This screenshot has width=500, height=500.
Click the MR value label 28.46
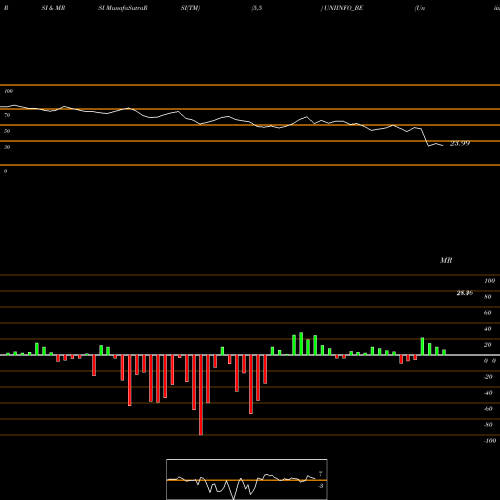[464, 293]
